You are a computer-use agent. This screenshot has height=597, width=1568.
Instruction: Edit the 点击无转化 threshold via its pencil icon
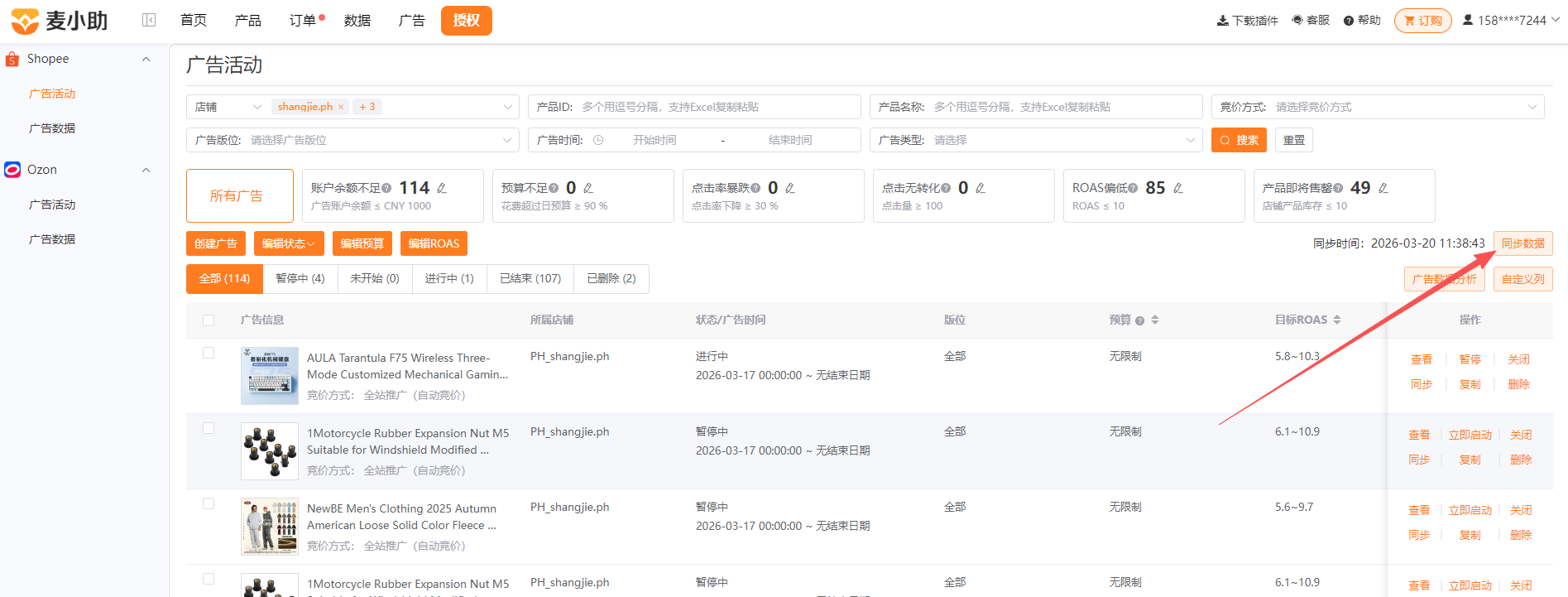[981, 189]
